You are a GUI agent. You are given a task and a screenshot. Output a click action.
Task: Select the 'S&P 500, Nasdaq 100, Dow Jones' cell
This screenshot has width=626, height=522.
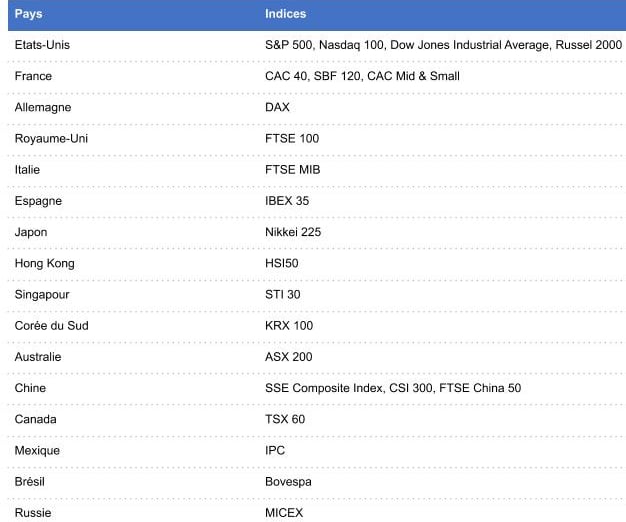[444, 45]
